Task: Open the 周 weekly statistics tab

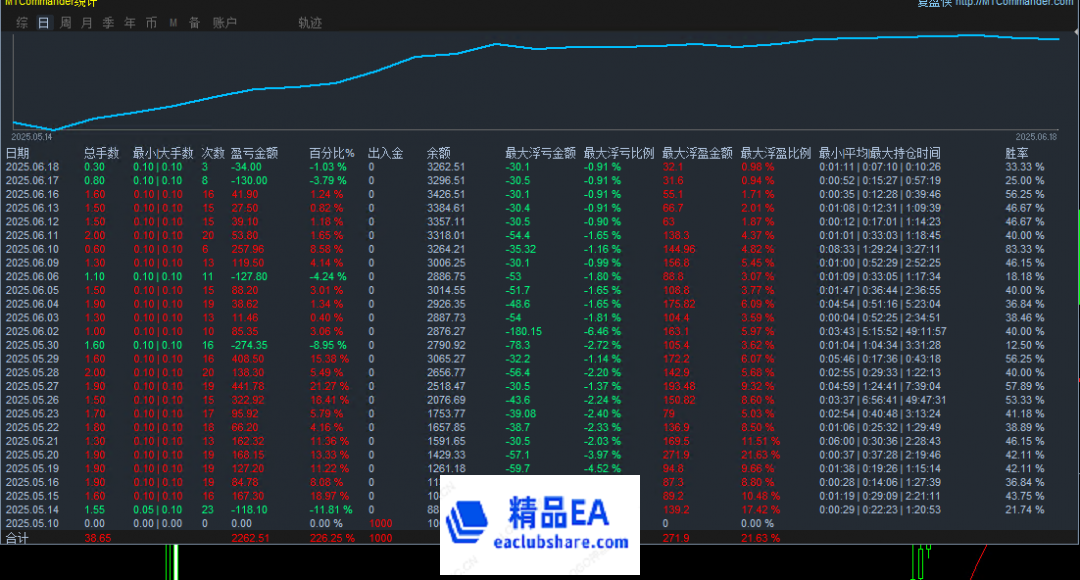Action: coord(65,22)
